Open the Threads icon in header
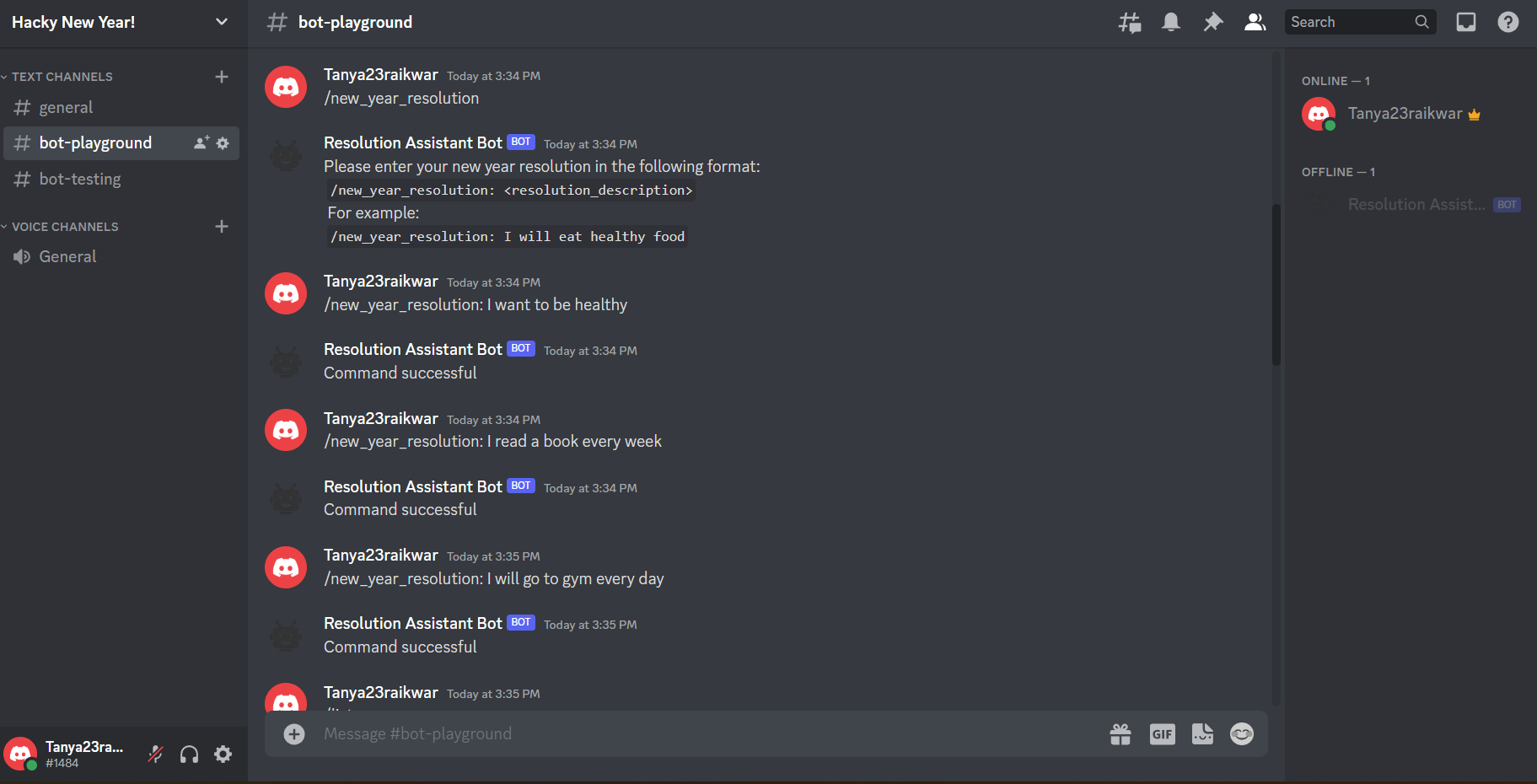The width and height of the screenshot is (1537, 784). (1130, 23)
